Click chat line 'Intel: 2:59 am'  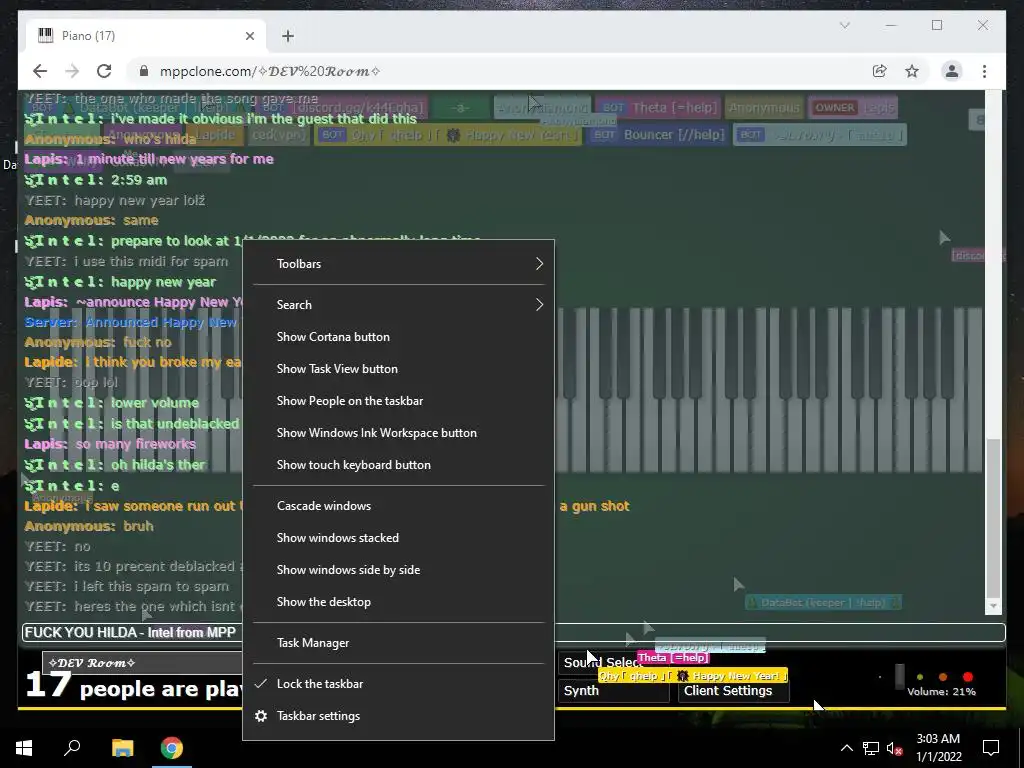click(96, 180)
